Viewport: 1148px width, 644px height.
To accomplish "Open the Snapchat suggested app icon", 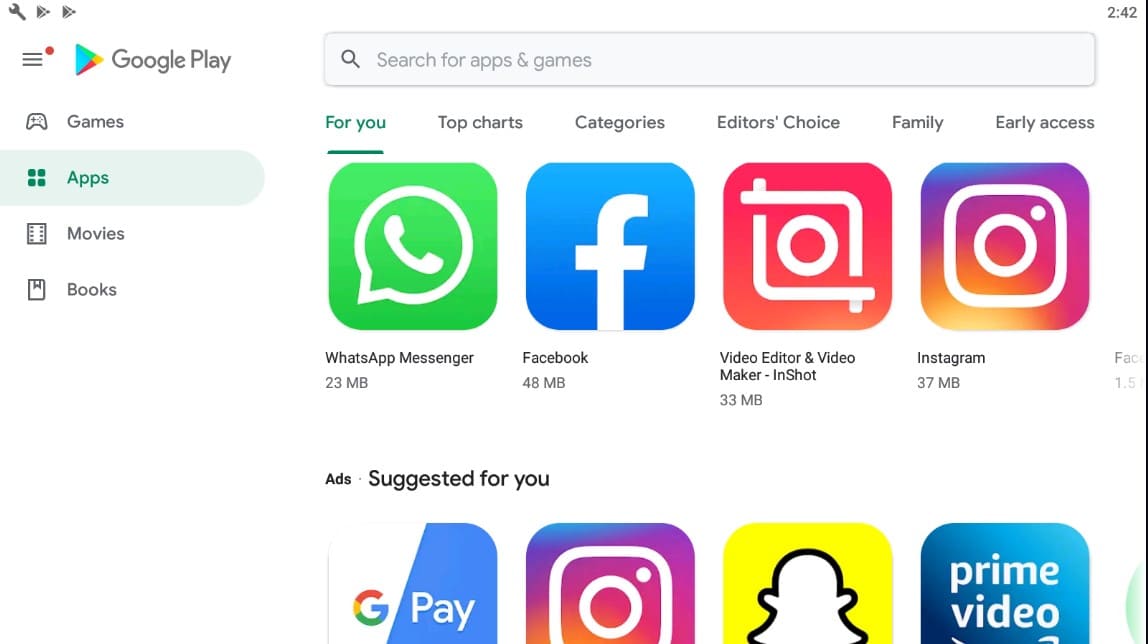I will 808,583.
